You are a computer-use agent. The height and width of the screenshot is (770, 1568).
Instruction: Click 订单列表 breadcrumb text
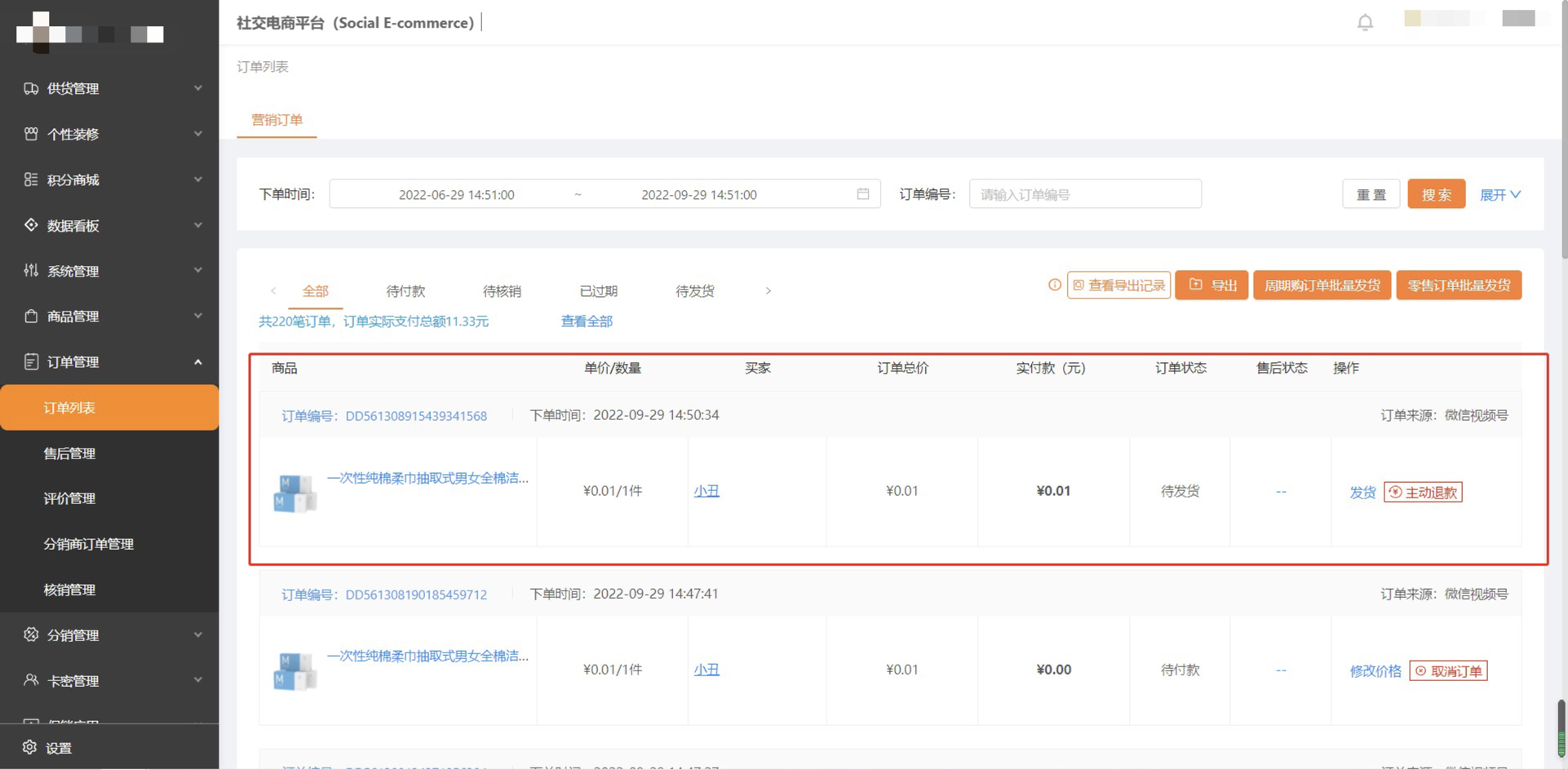click(263, 67)
